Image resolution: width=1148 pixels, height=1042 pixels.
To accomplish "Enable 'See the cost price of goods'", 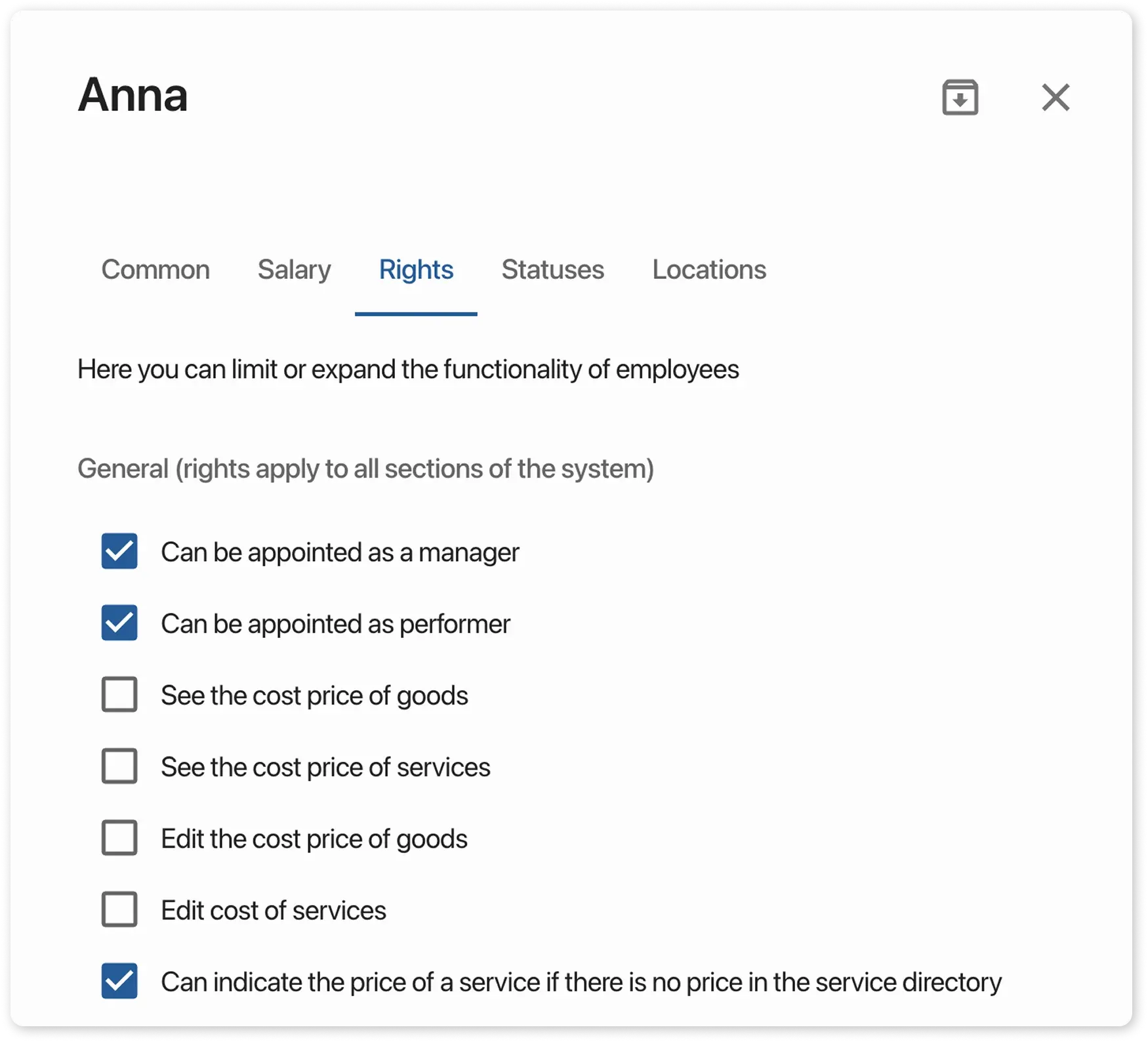I will tap(119, 695).
